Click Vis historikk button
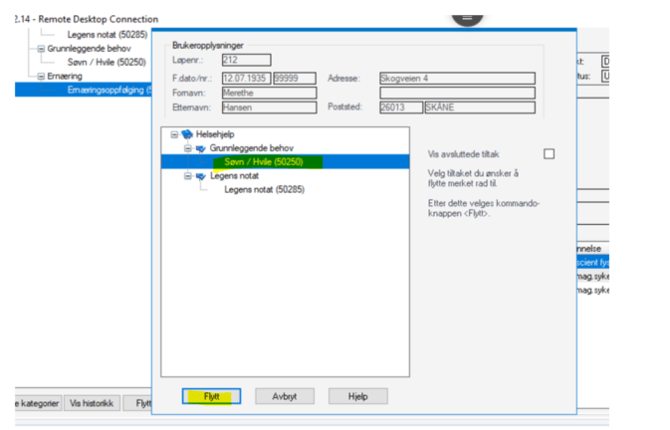This screenshot has width=670, height=430. click(95, 404)
